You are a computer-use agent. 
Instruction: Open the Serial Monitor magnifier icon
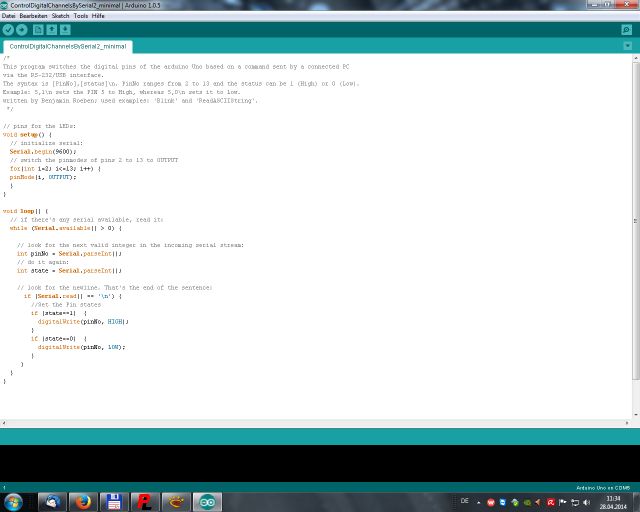[627, 30]
